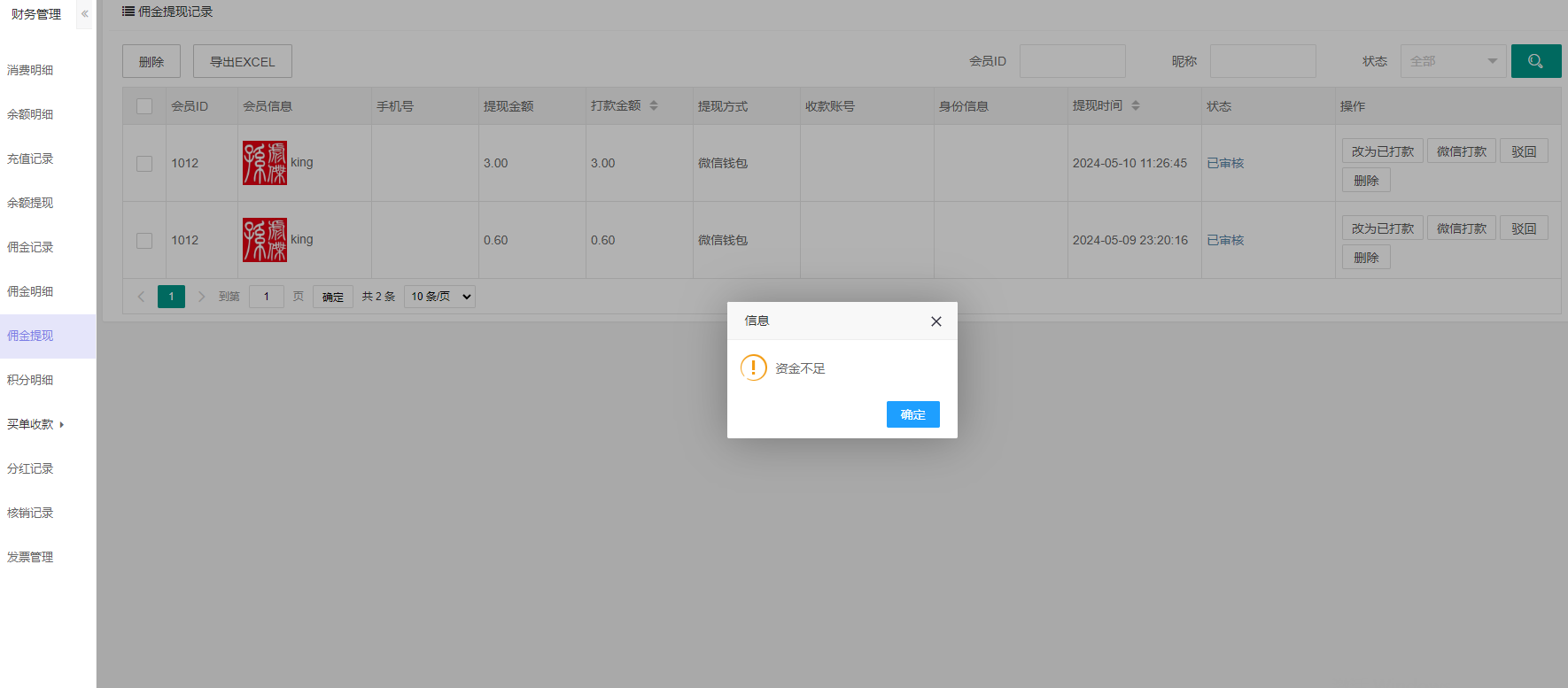Screen dimensions: 1568x688
Task: Focus the 会员ID search field
Action: coord(1072,61)
